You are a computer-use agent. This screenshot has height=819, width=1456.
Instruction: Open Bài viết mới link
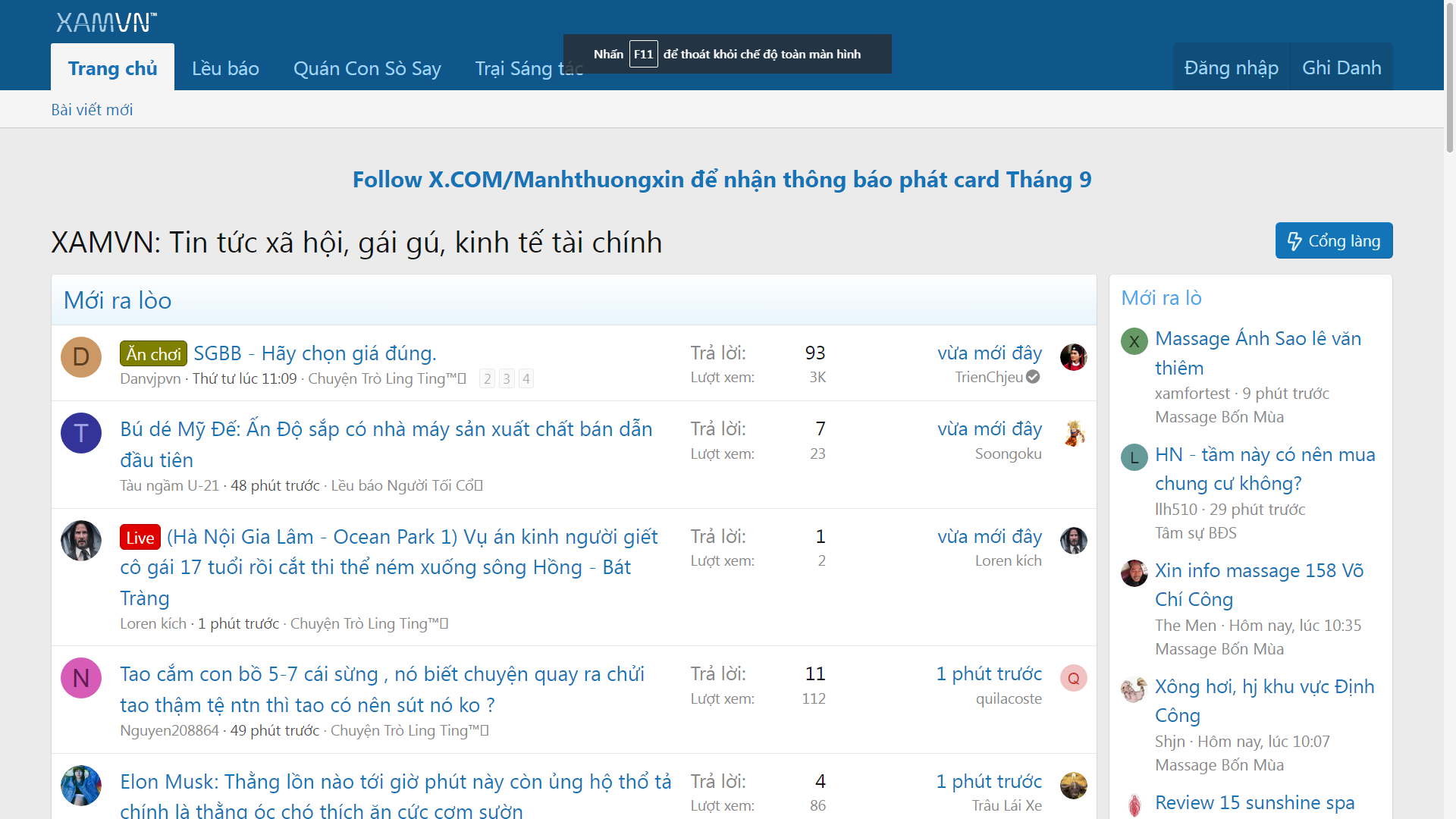point(92,110)
